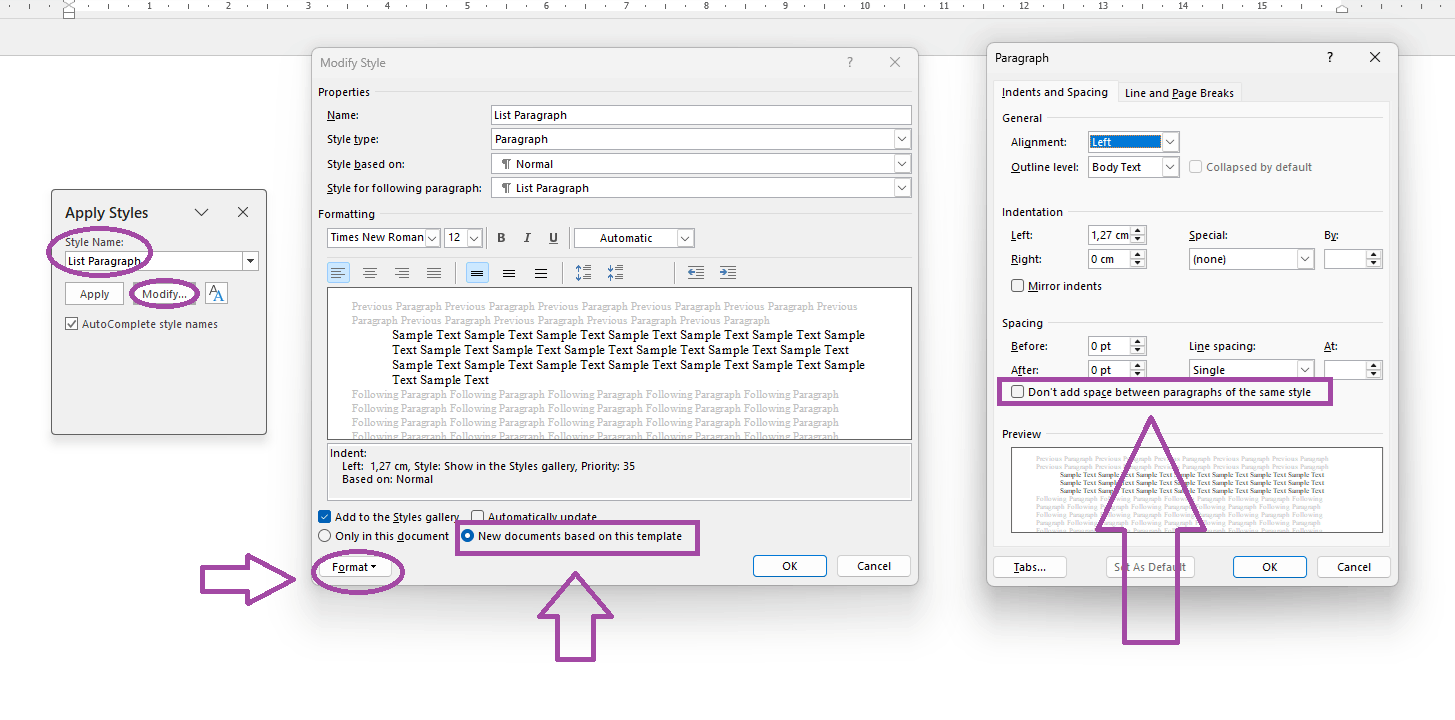Justify paragraph in Modify Style
Image resolution: width=1455 pixels, height=720 pixels.
tap(434, 273)
